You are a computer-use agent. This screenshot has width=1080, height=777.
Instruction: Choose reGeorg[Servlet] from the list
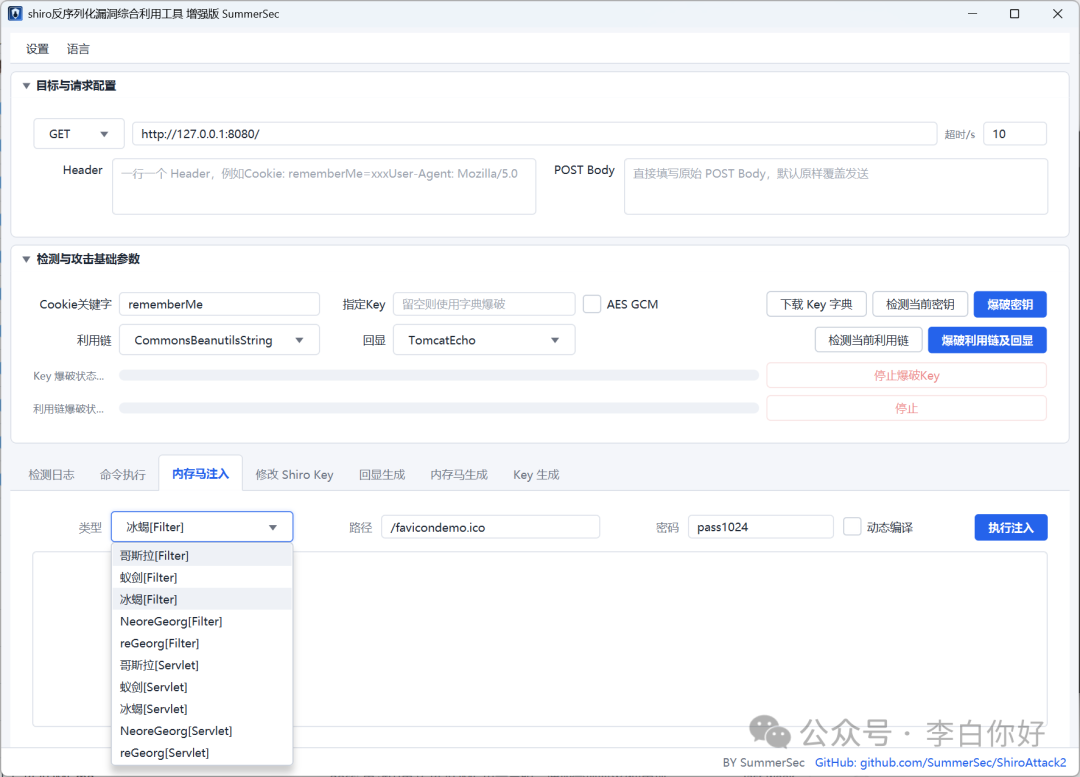(202, 753)
